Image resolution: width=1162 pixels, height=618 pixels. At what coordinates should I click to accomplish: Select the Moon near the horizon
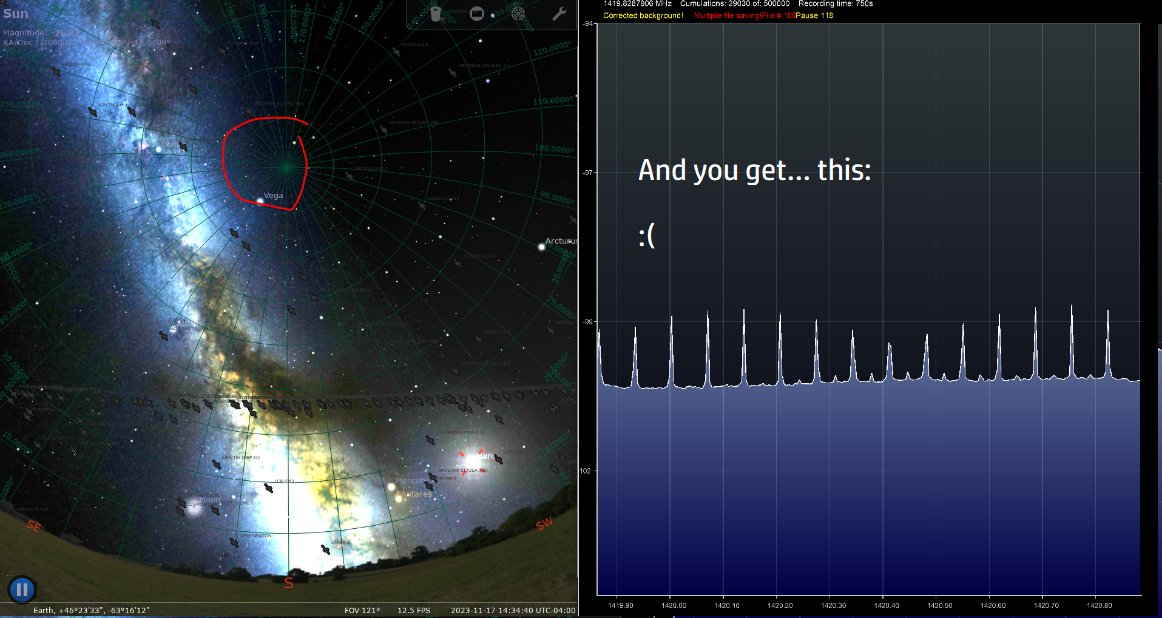coord(194,507)
